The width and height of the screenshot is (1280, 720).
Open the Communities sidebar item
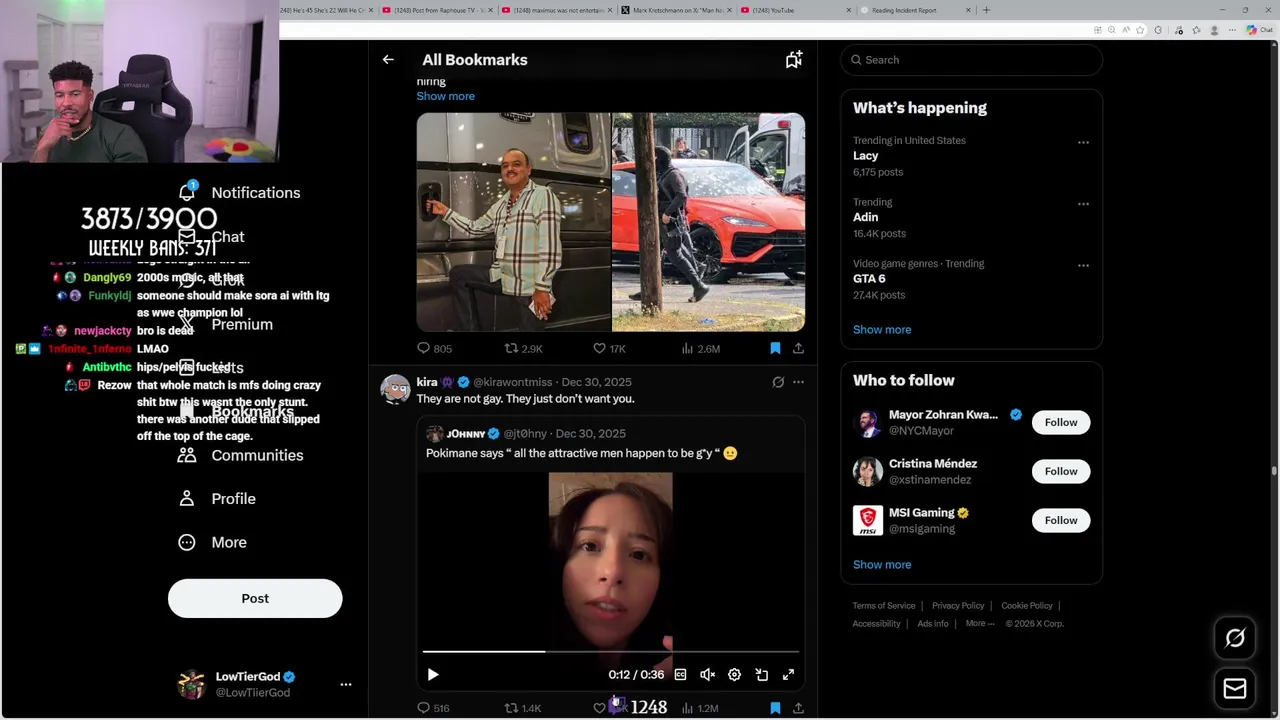point(240,455)
